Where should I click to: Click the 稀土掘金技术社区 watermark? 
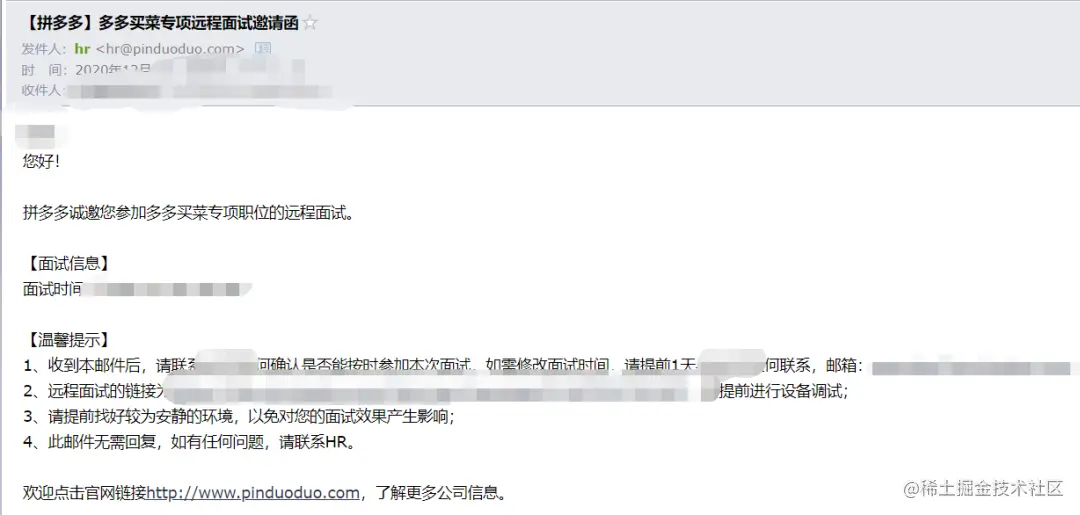tap(985, 489)
